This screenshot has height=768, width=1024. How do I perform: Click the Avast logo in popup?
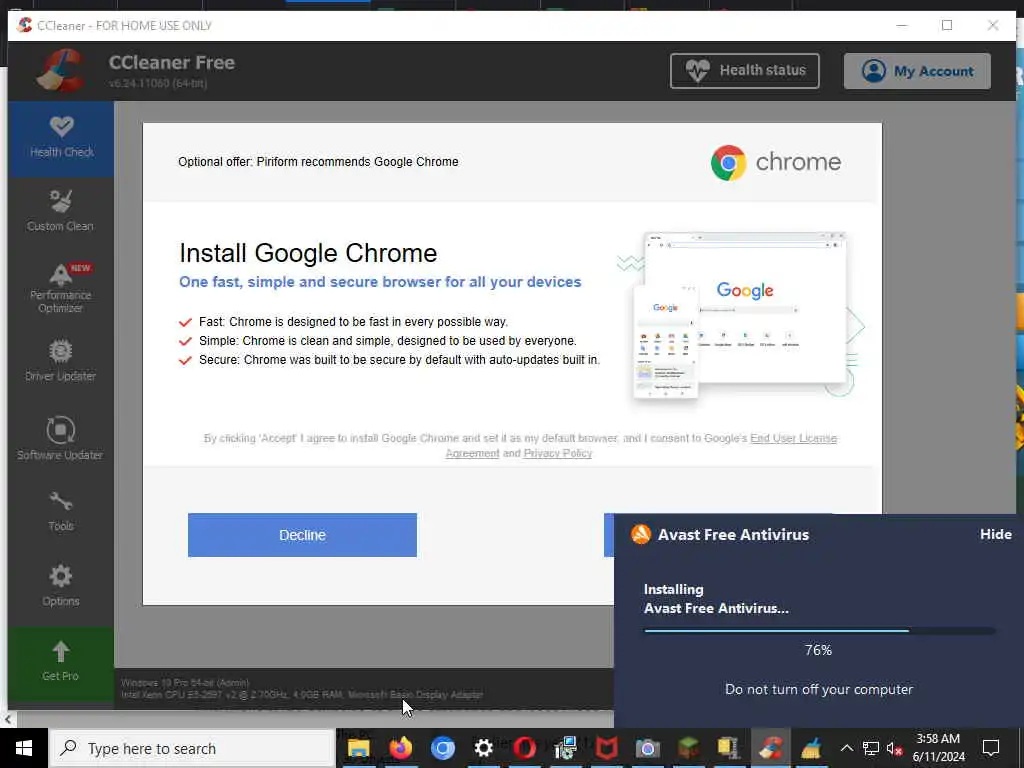[x=641, y=534]
